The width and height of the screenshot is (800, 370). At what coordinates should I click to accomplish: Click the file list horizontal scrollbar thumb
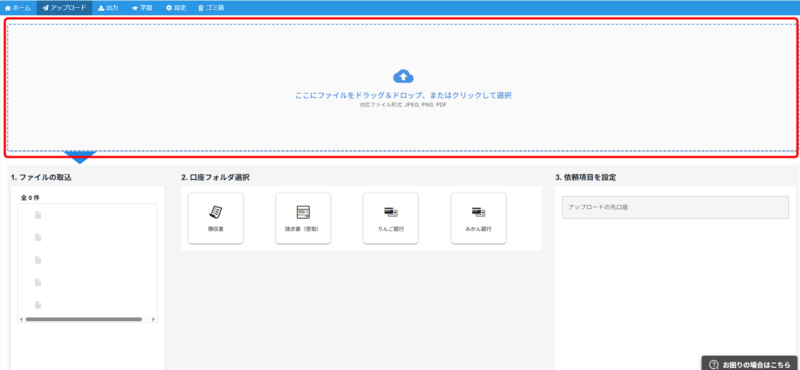pyautogui.click(x=84, y=319)
